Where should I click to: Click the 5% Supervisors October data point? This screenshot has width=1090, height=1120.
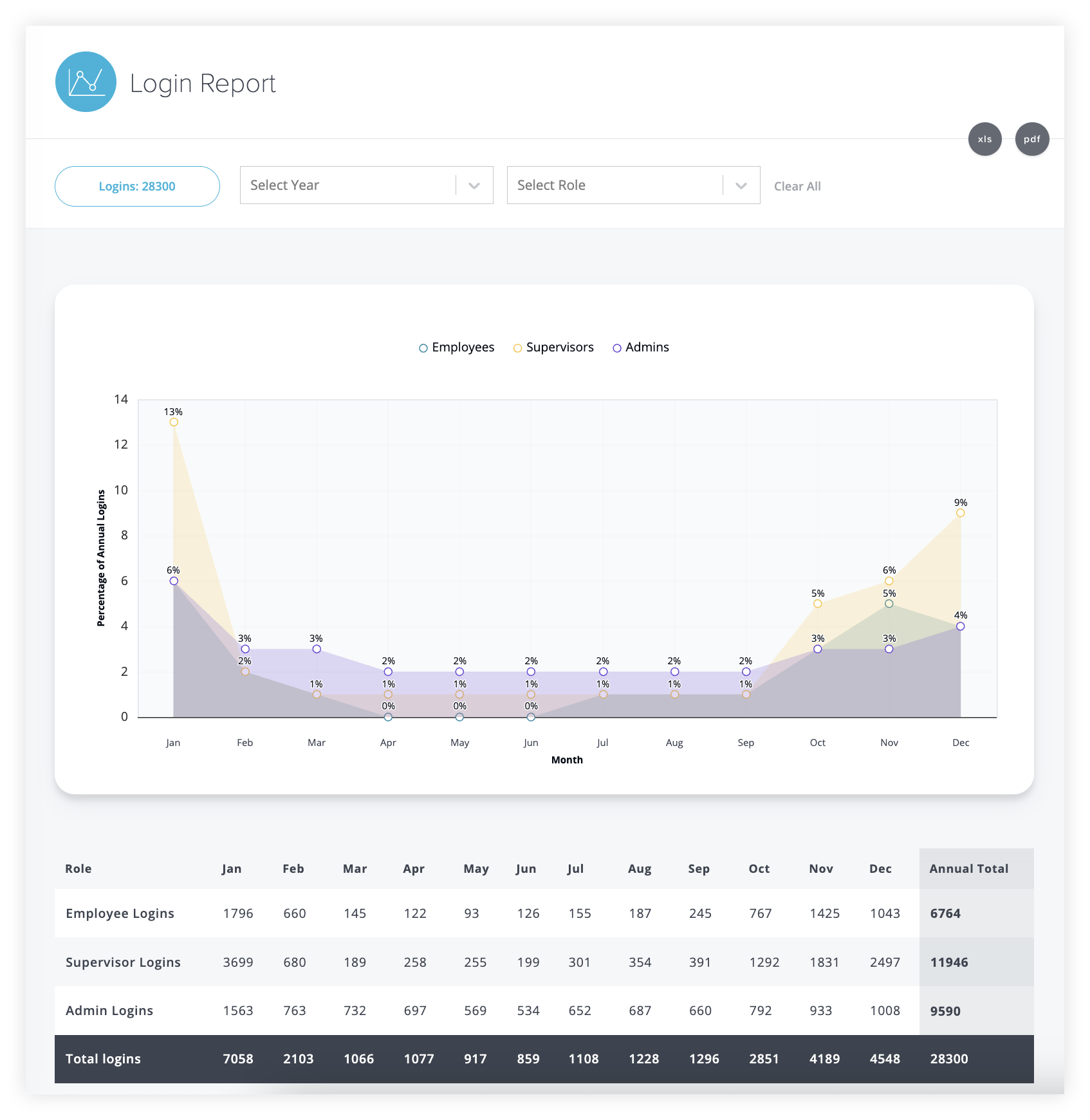[x=817, y=604]
